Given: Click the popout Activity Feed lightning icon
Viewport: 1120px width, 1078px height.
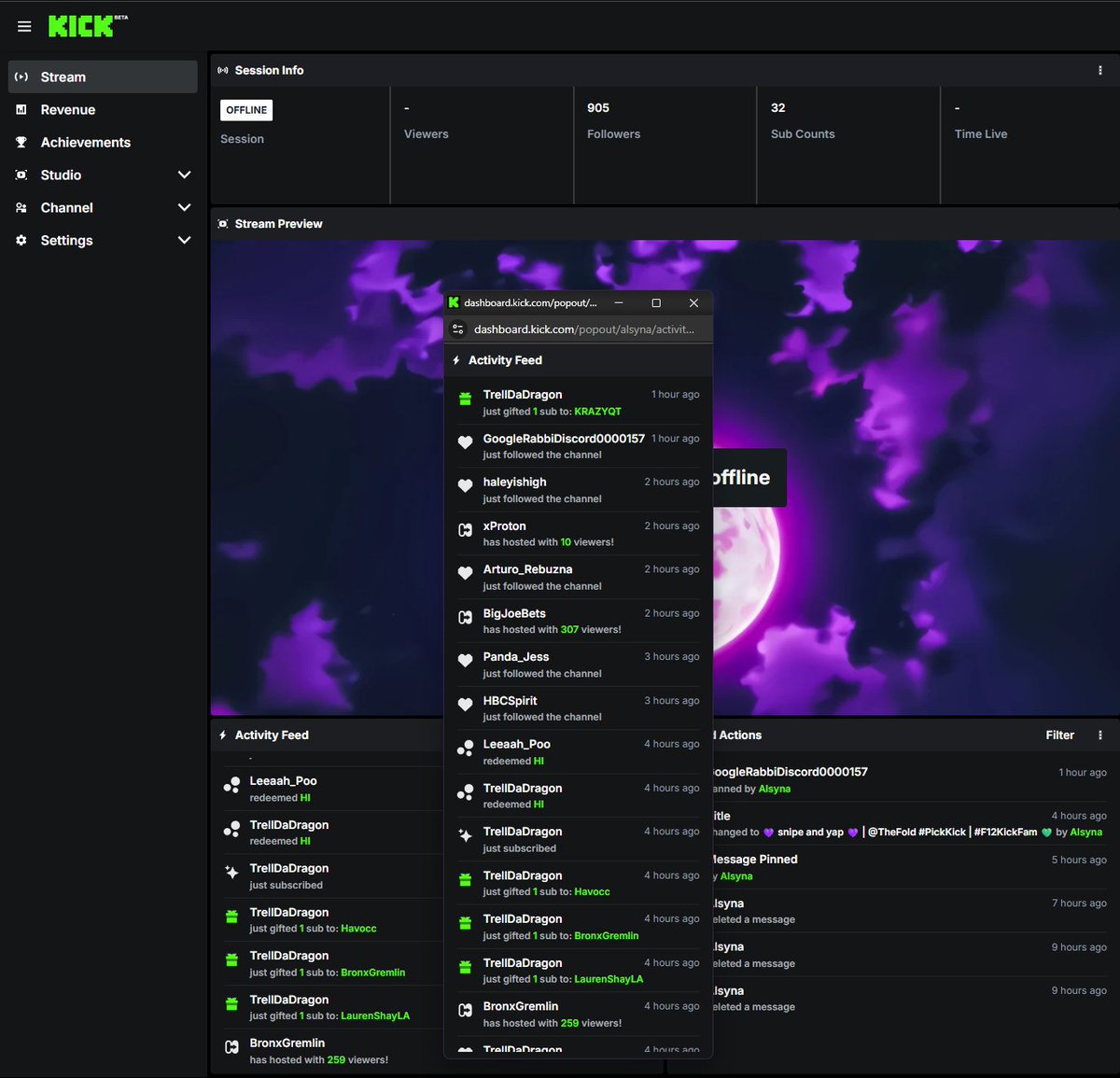Looking at the screenshot, I should (x=456, y=360).
